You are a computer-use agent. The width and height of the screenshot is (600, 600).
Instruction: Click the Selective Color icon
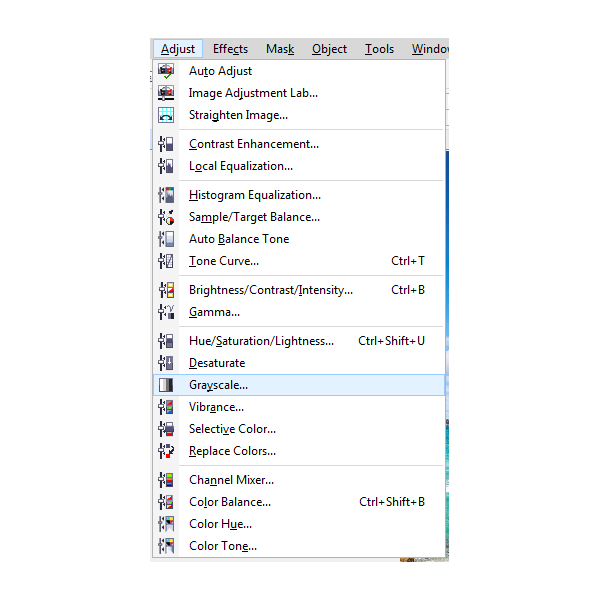click(x=166, y=429)
